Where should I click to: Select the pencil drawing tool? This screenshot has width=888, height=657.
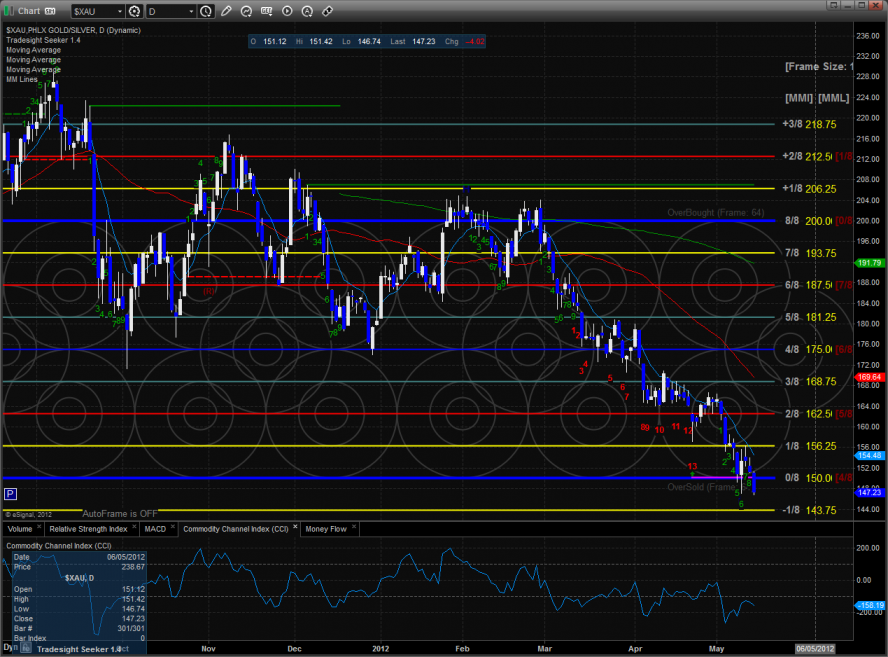(x=227, y=11)
